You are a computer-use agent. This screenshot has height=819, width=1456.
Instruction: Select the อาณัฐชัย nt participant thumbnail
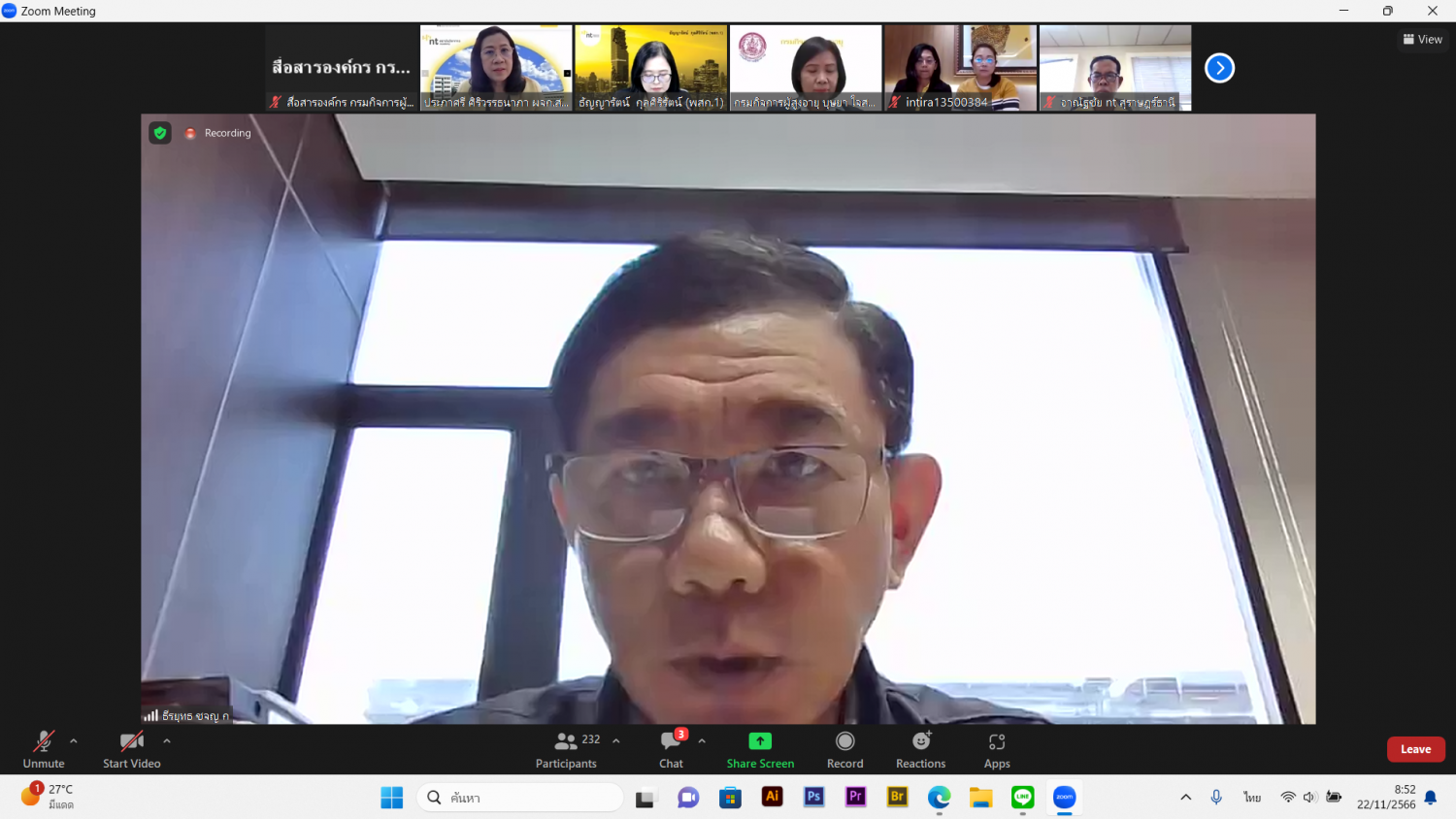pos(1115,68)
